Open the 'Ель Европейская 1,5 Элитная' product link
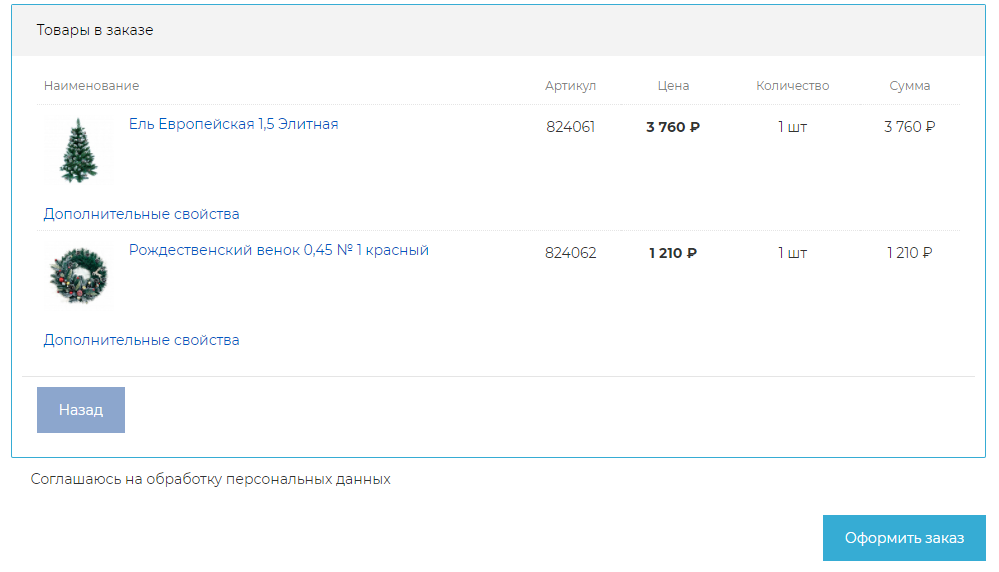Viewport: 999px width, 572px height. point(233,124)
